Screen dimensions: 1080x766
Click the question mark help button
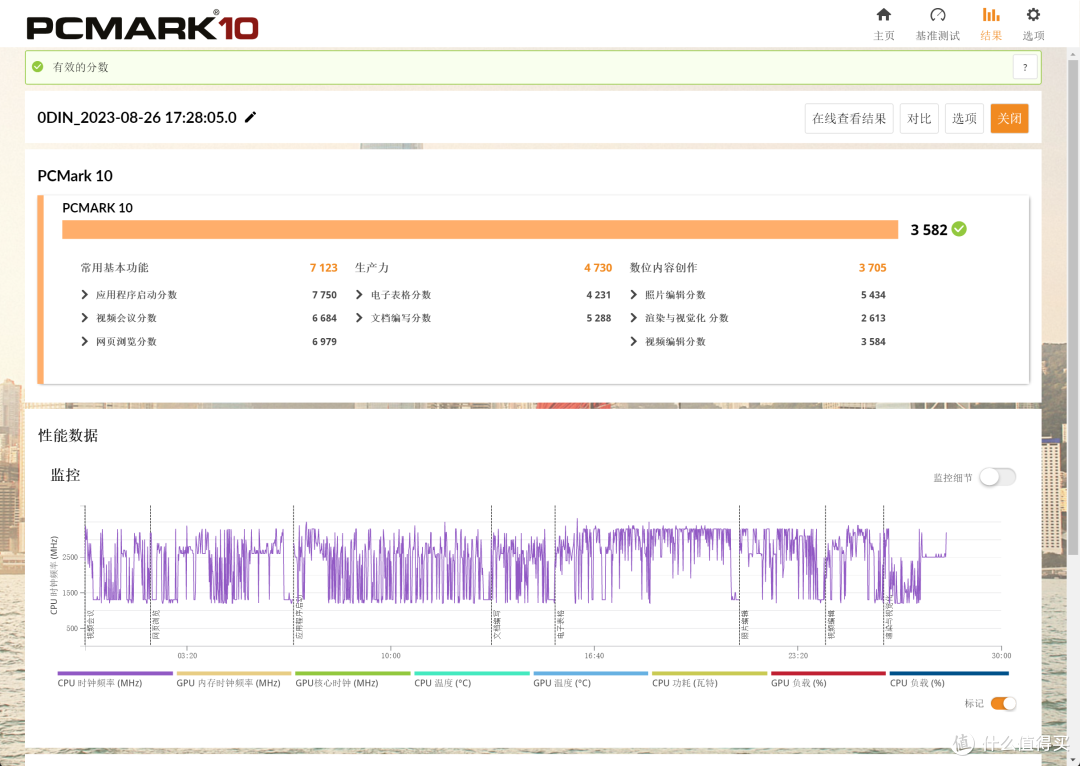pyautogui.click(x=1025, y=67)
